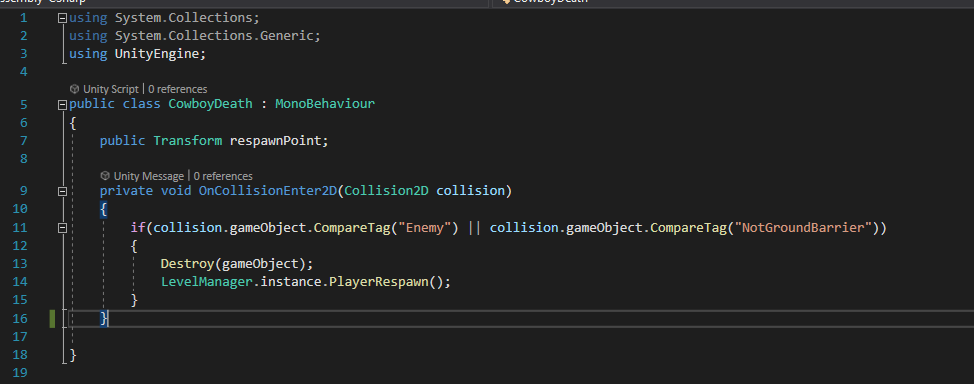
Task: Select line number 8 in the gutter
Action: click(24, 158)
